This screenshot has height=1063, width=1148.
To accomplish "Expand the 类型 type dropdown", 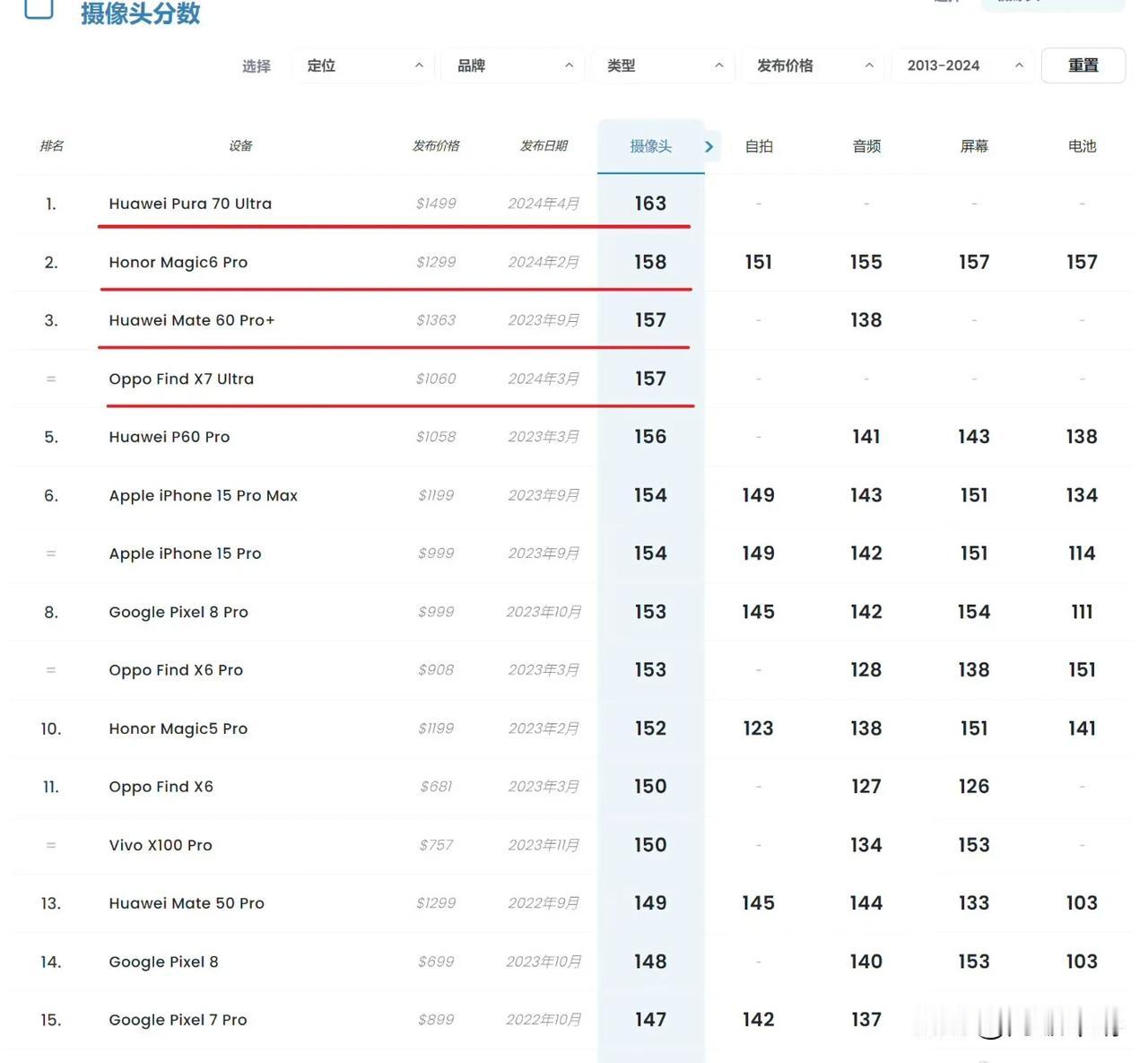I will click(664, 65).
